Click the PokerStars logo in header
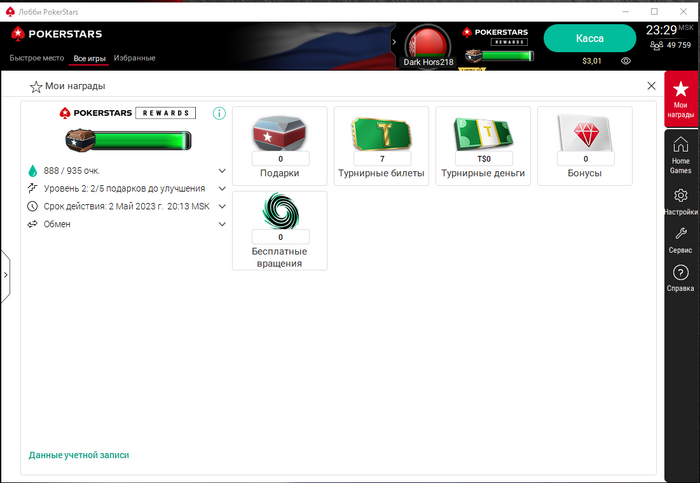Screen dimensions: 700x483 coord(56,34)
